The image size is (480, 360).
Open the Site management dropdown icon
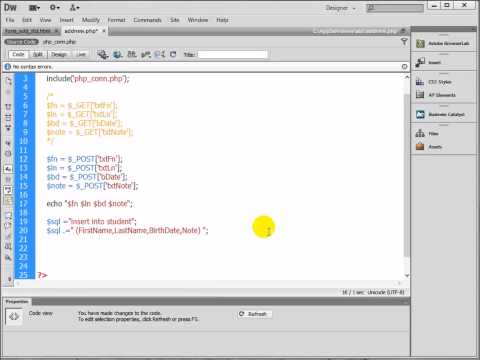click(x=75, y=7)
